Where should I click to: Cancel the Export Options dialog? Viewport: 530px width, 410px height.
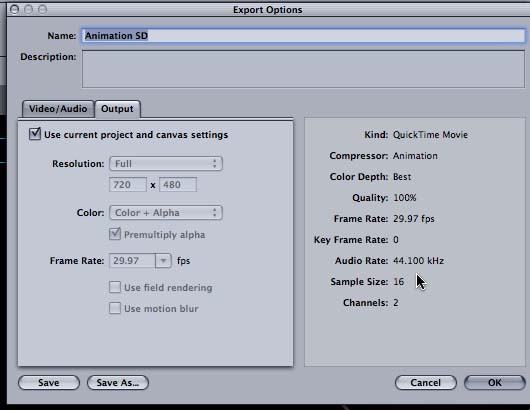pos(426,383)
